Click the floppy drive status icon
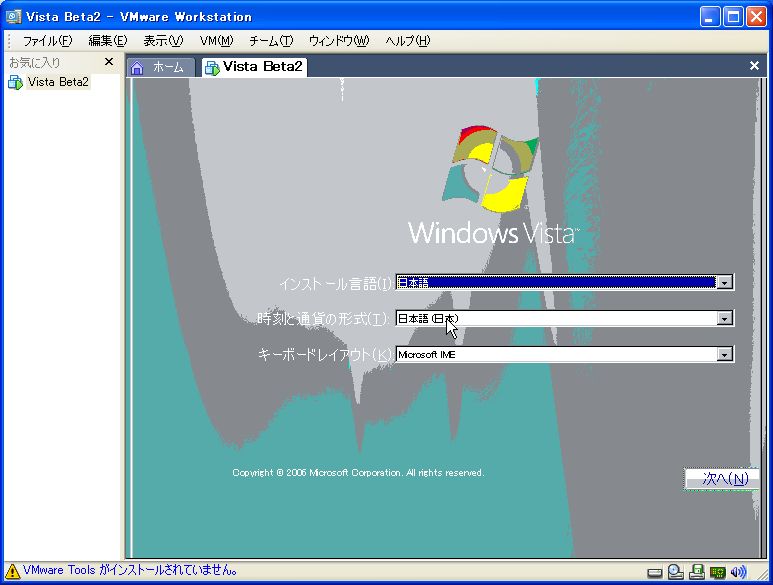773x585 pixels. click(x=697, y=572)
